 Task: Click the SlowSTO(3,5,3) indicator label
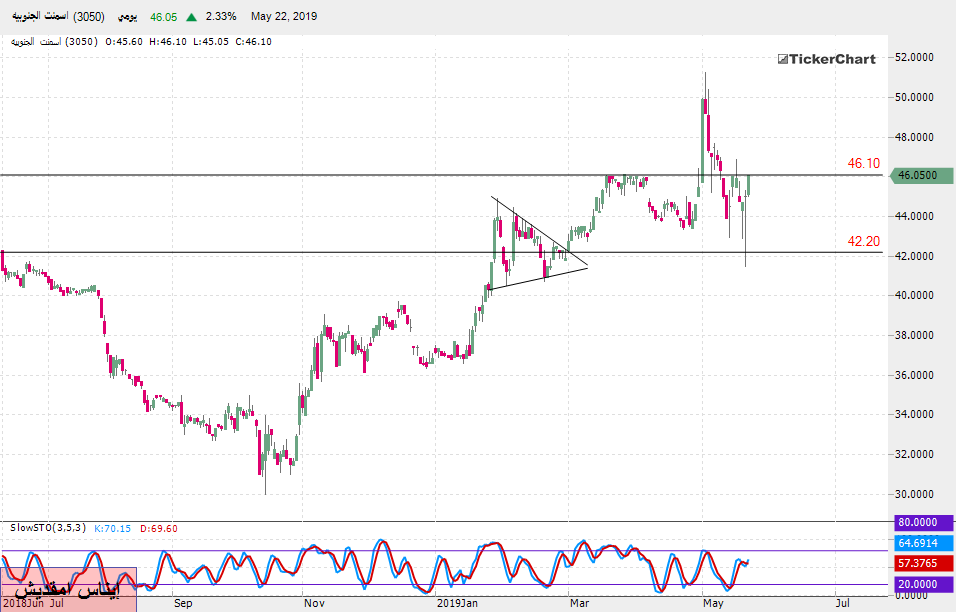click(48, 527)
